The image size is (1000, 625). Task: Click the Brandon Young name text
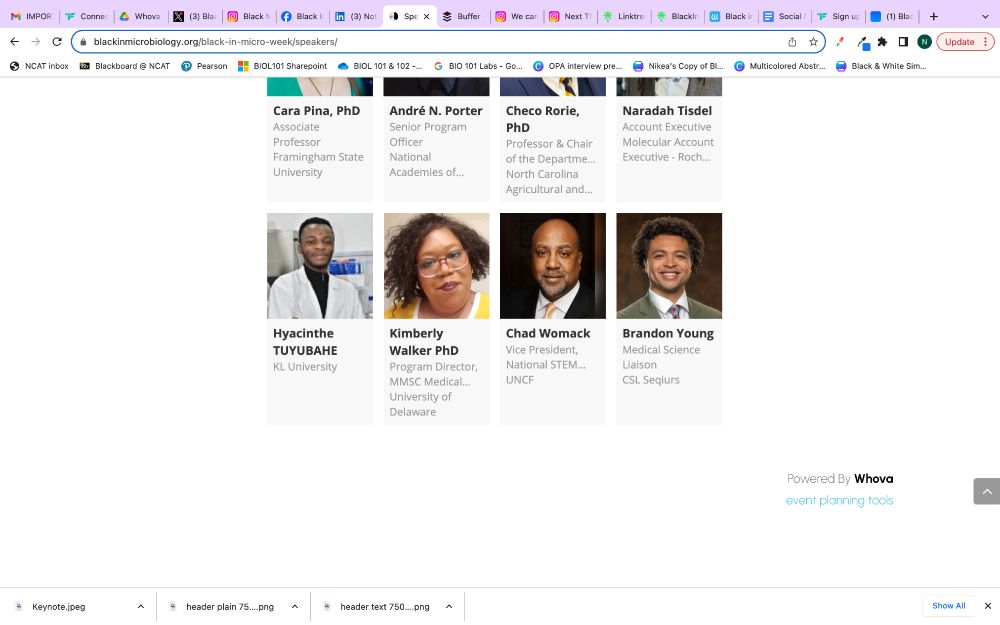coord(668,334)
